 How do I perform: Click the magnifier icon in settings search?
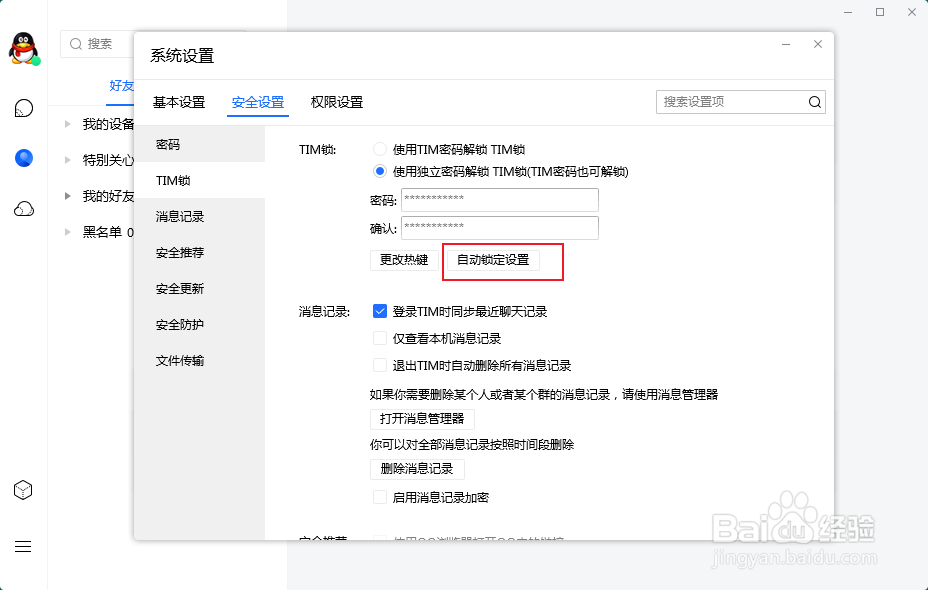click(815, 102)
